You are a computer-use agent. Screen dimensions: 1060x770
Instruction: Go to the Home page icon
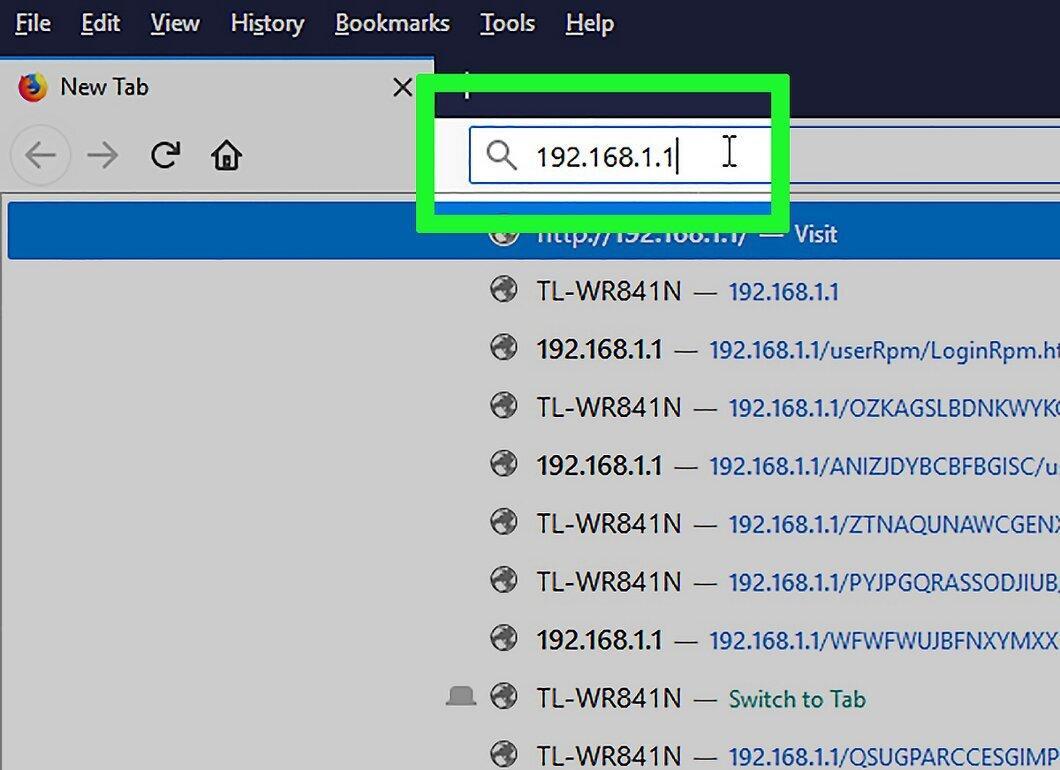coord(226,155)
